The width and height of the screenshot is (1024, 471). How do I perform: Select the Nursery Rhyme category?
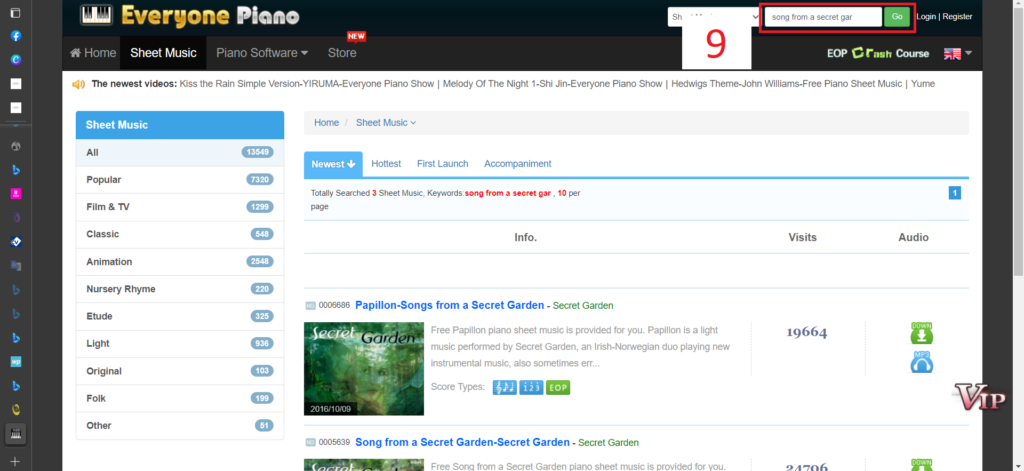(x=180, y=289)
